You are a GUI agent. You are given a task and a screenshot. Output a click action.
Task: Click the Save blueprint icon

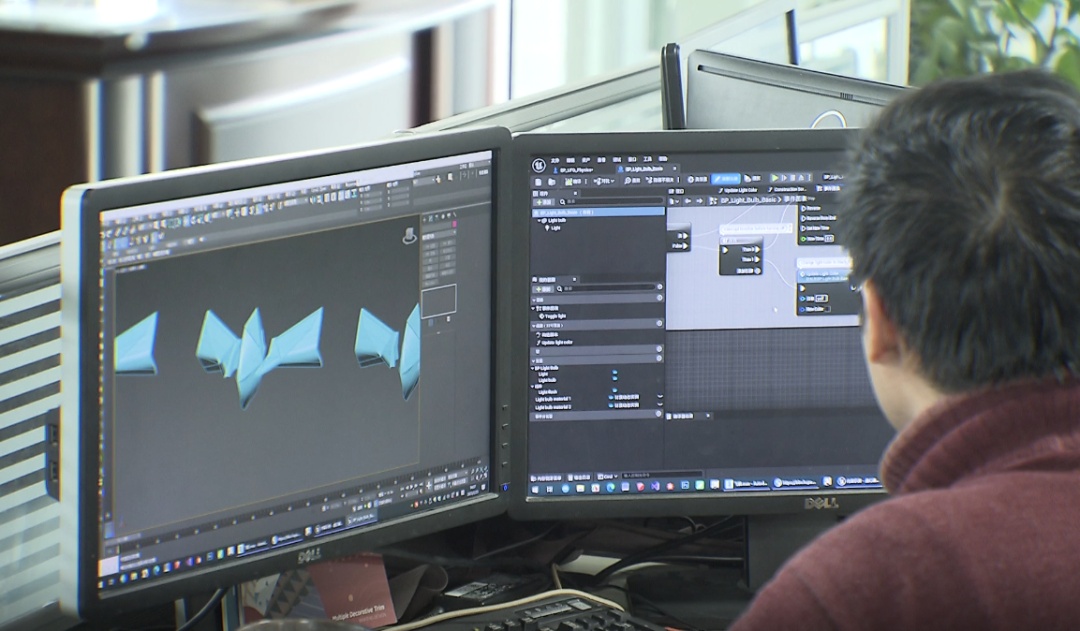click(x=538, y=182)
